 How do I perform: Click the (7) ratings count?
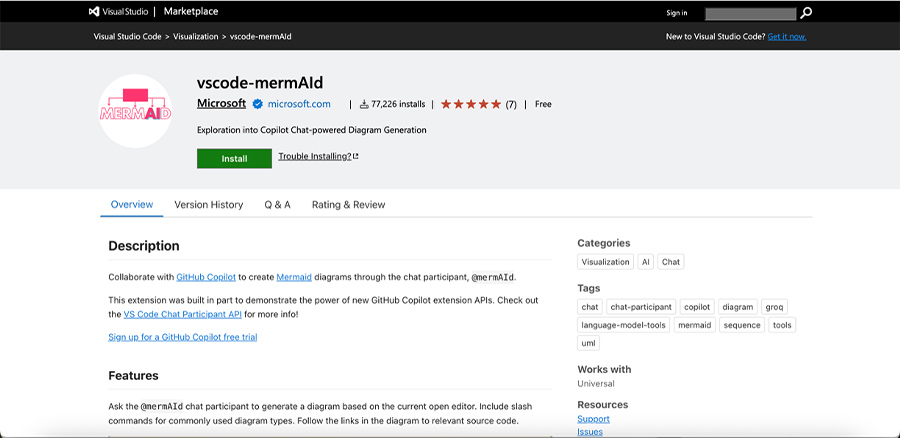(511, 104)
